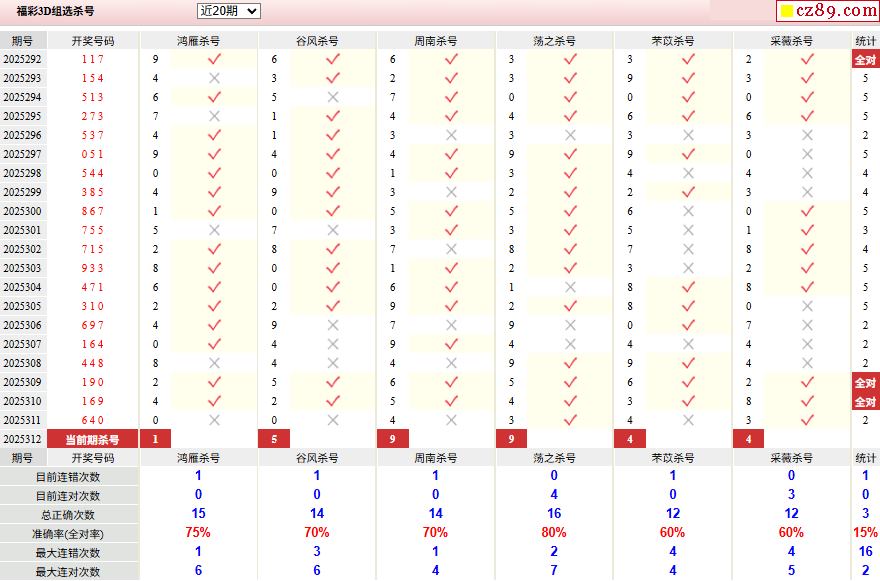880x581 pixels.
Task: Click the 采薇杀号 X mark in row 2025297
Action: click(x=807, y=154)
